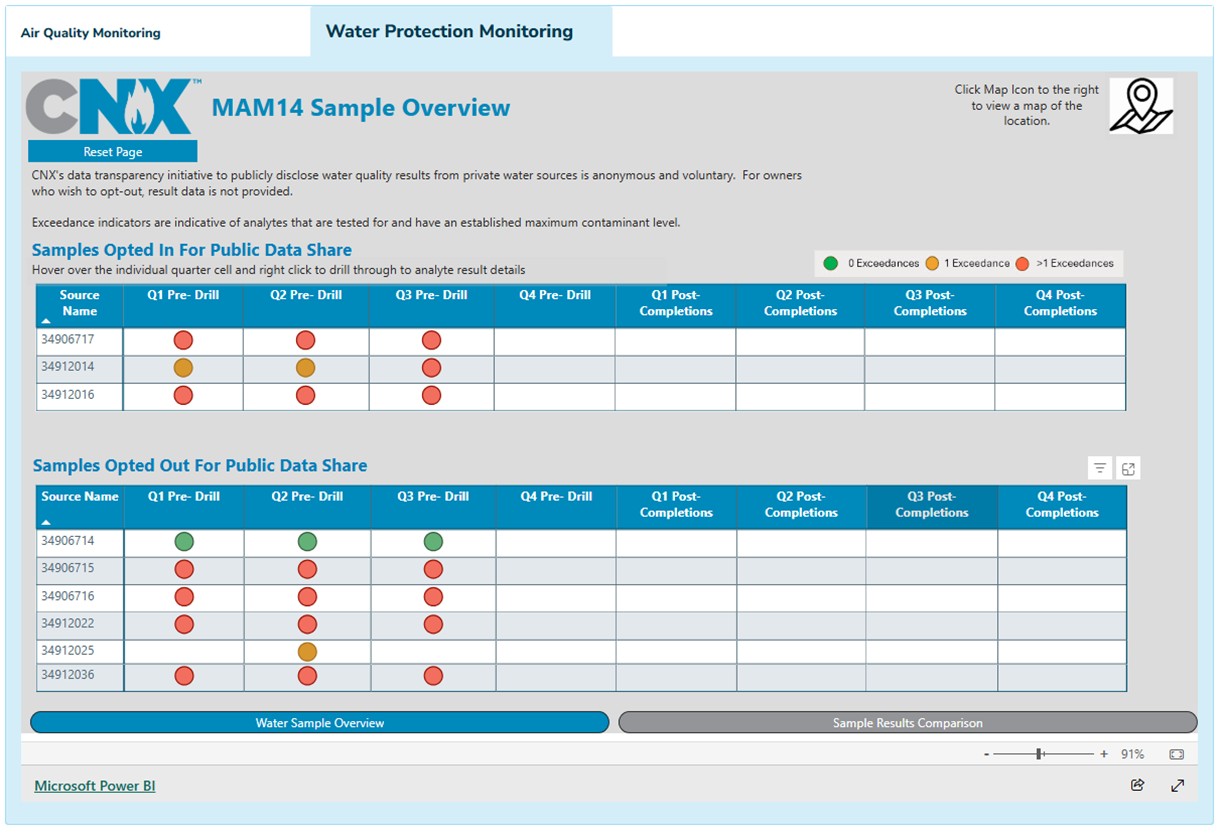Click the map location icon
Screen dimensions: 1221x834
pos(1140,105)
